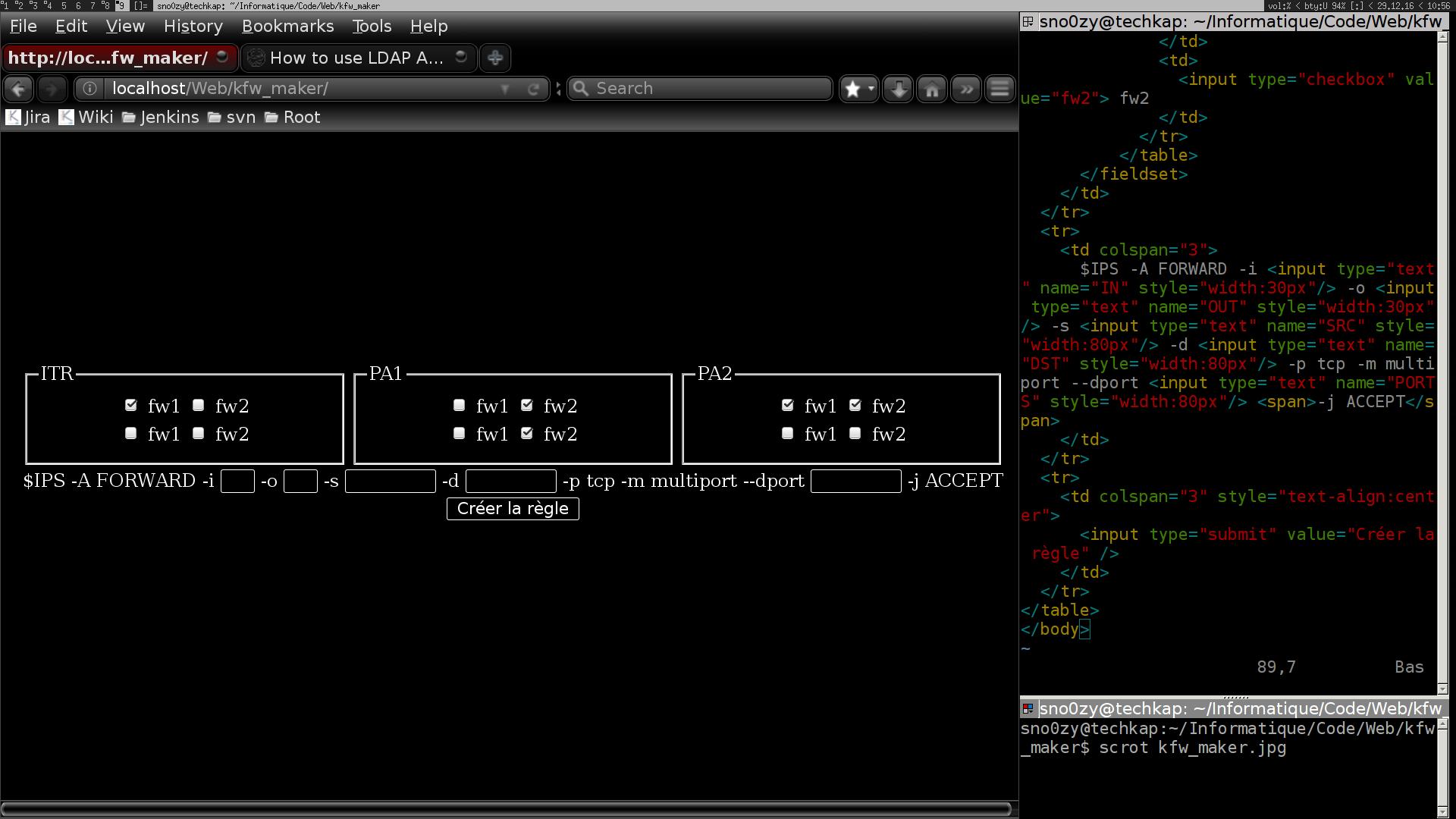The width and height of the screenshot is (1456, 819).
Task: Click into the -d destination text field
Action: pos(511,481)
